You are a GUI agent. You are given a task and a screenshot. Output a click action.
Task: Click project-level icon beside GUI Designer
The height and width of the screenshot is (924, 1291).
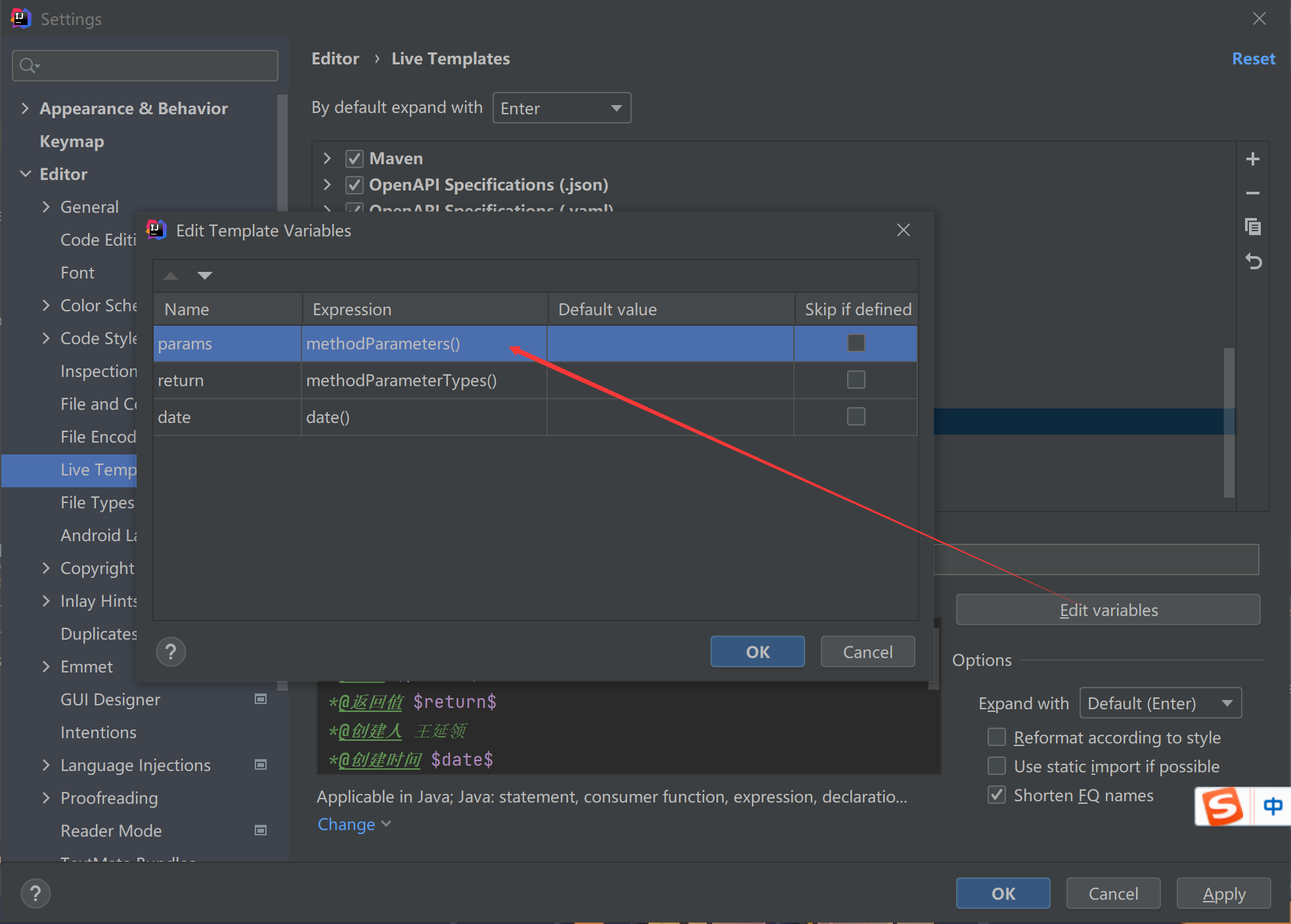pyautogui.click(x=261, y=699)
